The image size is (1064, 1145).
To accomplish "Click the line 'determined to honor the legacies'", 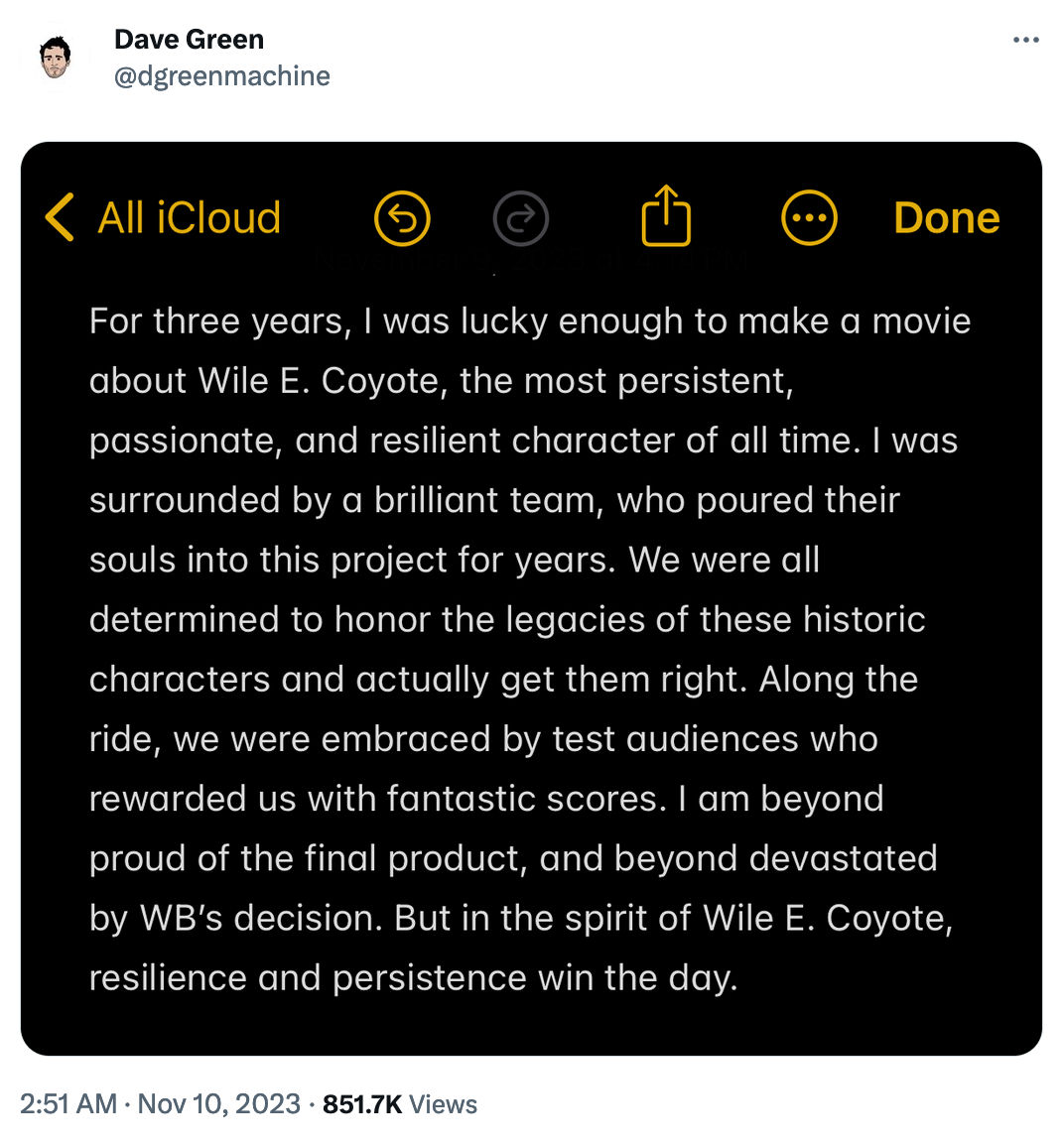I will click(x=506, y=620).
